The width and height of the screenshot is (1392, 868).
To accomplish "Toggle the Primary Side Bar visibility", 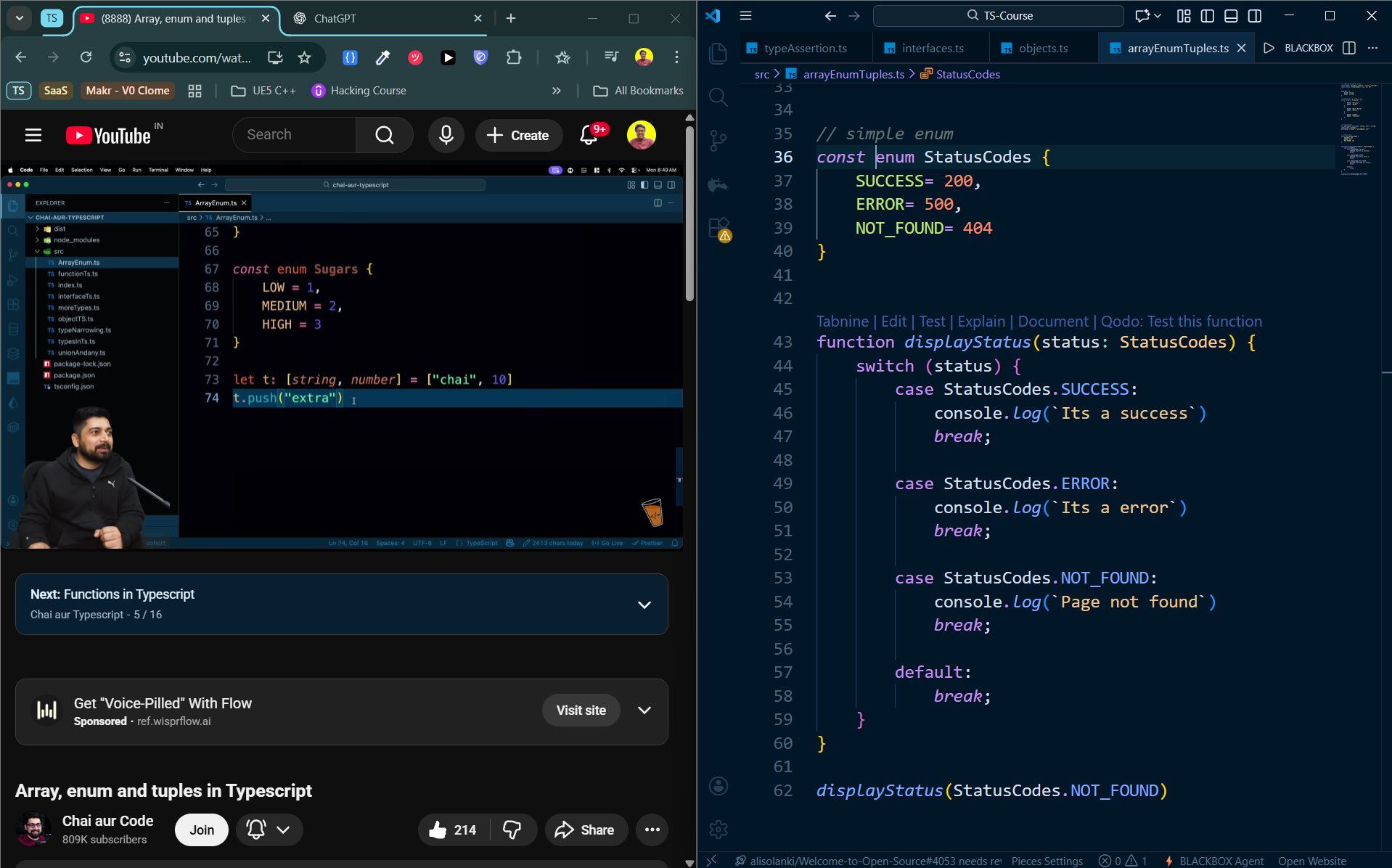I will pyautogui.click(x=1207, y=16).
